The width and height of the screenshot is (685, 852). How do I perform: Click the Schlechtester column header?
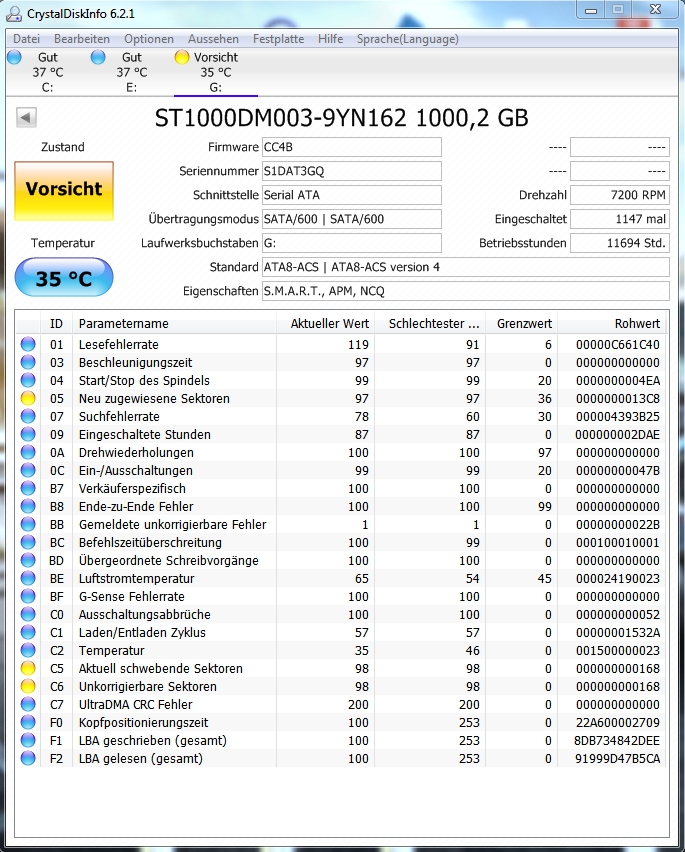tap(430, 324)
